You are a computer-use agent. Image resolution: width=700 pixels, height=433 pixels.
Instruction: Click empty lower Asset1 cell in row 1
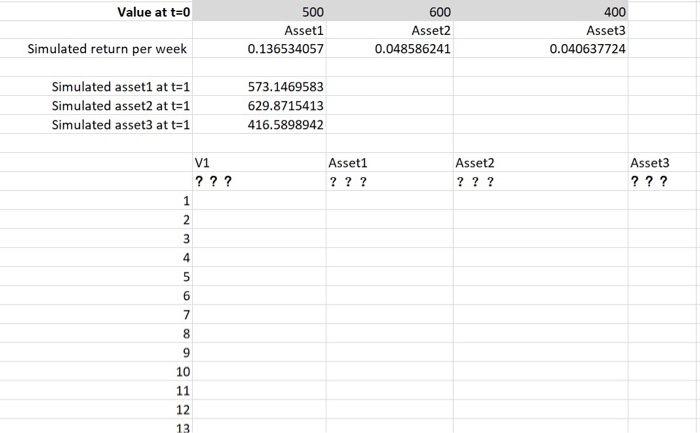[390, 200]
